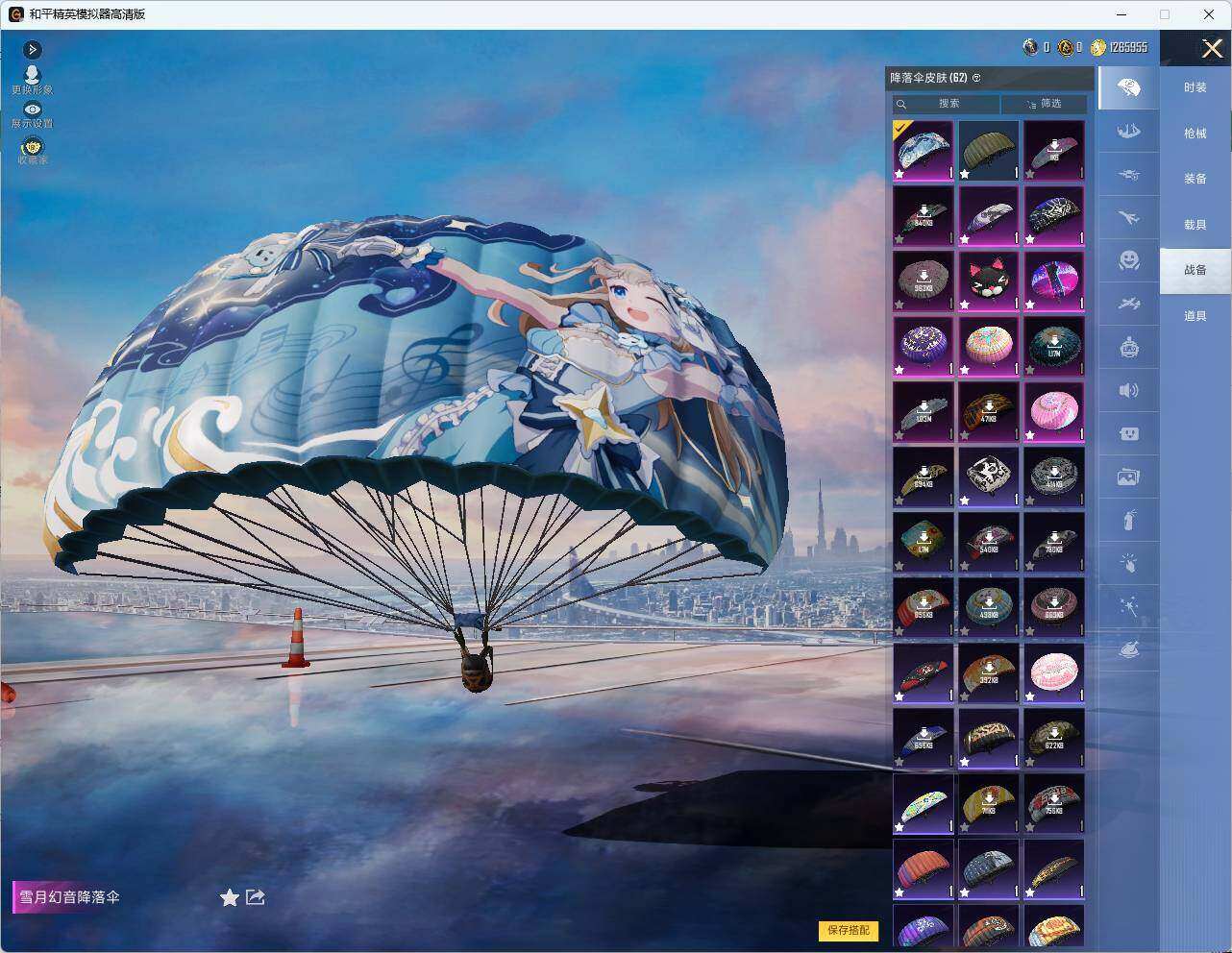Download the parachute skin labeled 498KB

[989, 608]
